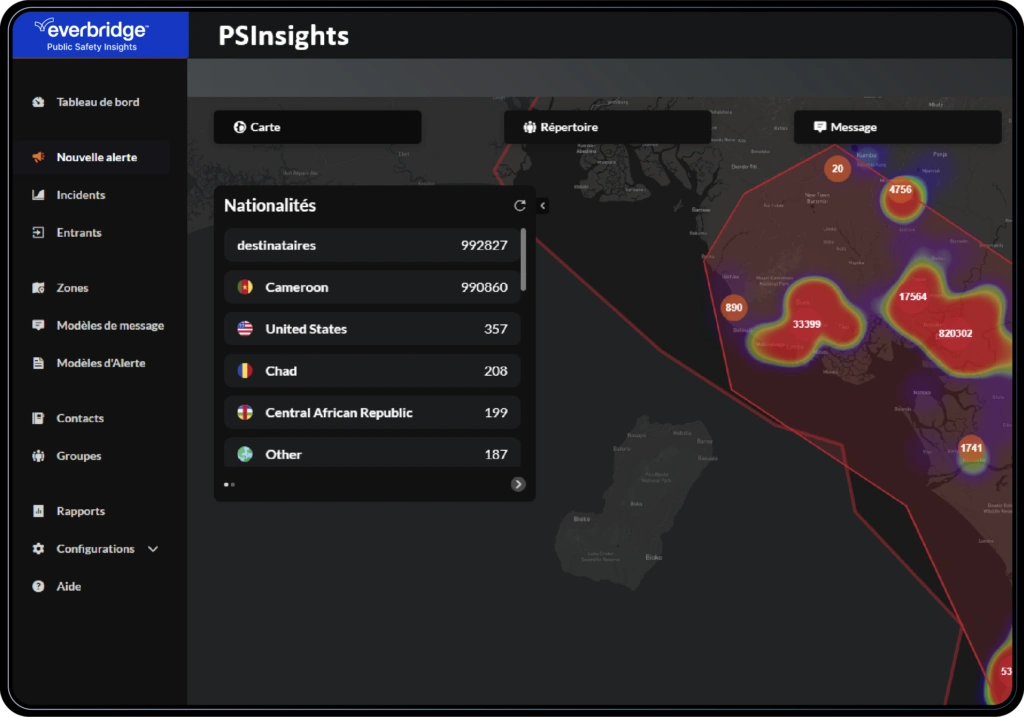
Task: Click the United States flag icon
Action: coord(245,328)
